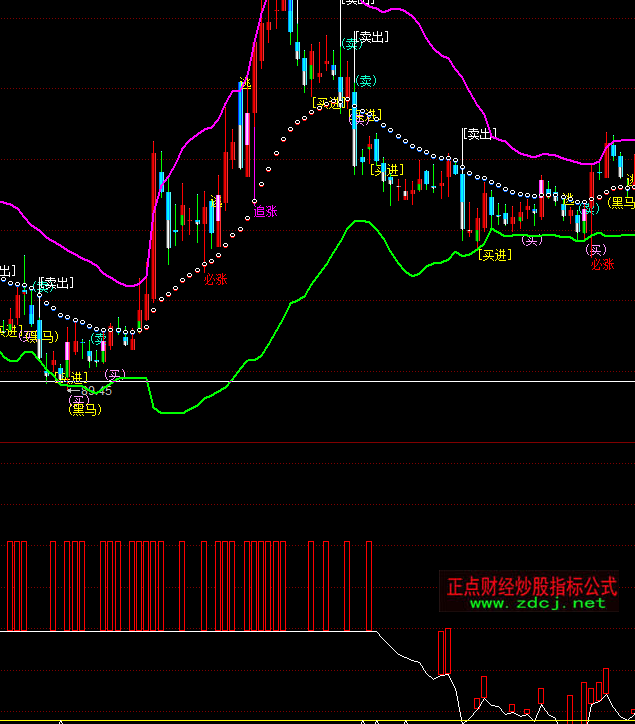Click the tall twin red bars beside white indicator curve
The width and height of the screenshot is (635, 724).
[444, 652]
